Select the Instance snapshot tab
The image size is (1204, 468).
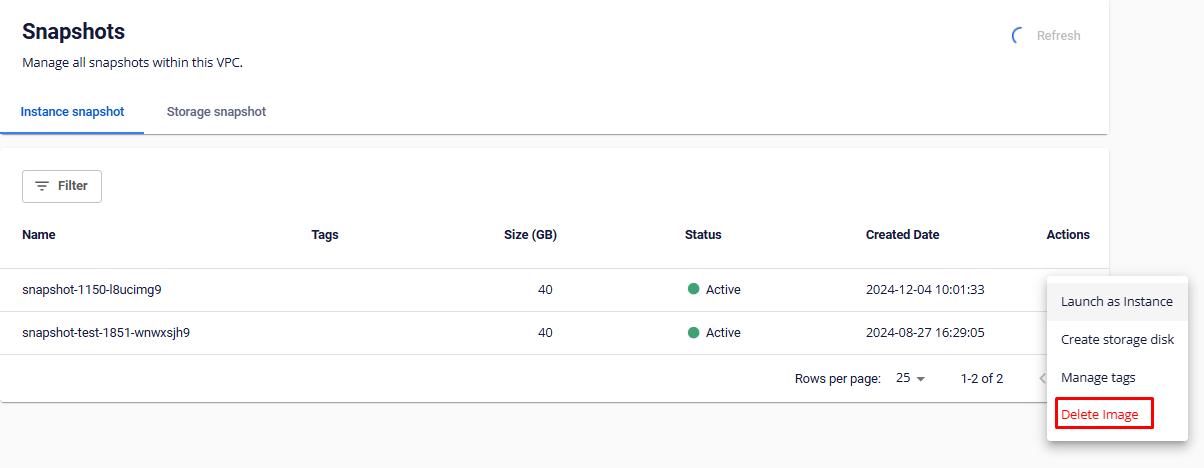pos(72,111)
